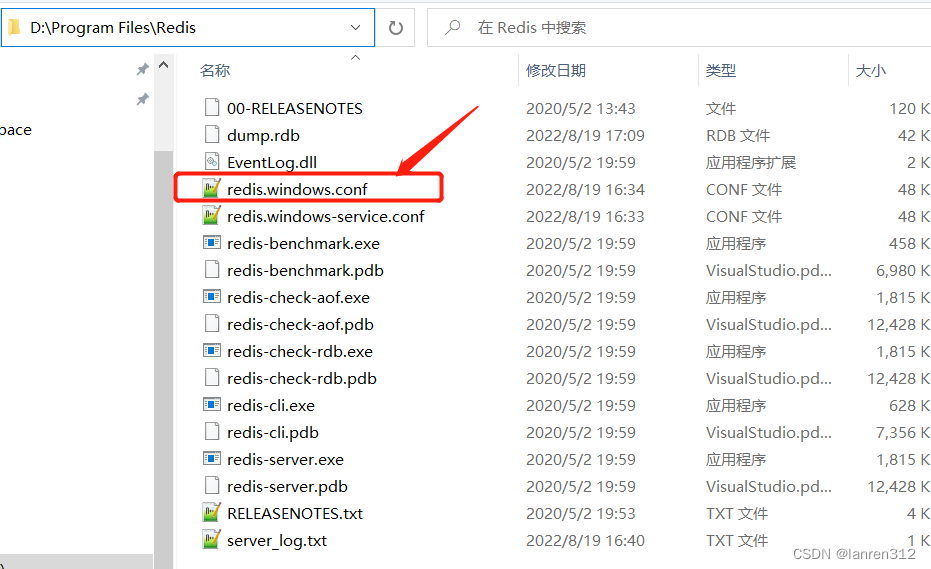931x569 pixels.
Task: Click the upper pin icon in the navigation pane
Action: tap(142, 69)
